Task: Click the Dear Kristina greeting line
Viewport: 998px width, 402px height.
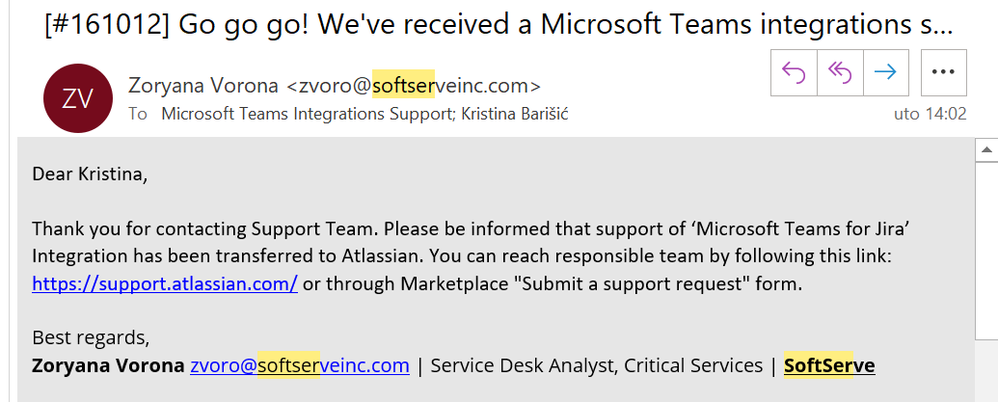Action: pyautogui.click(x=90, y=174)
